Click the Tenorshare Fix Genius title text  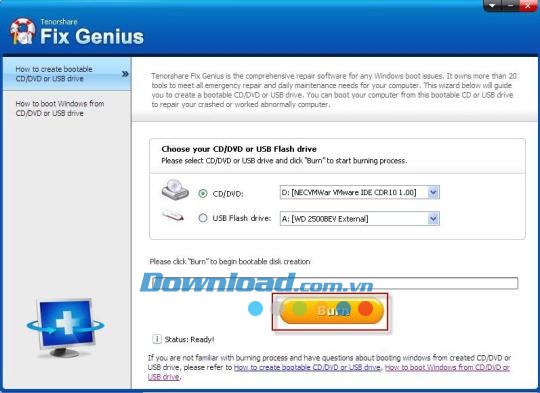coord(92,32)
